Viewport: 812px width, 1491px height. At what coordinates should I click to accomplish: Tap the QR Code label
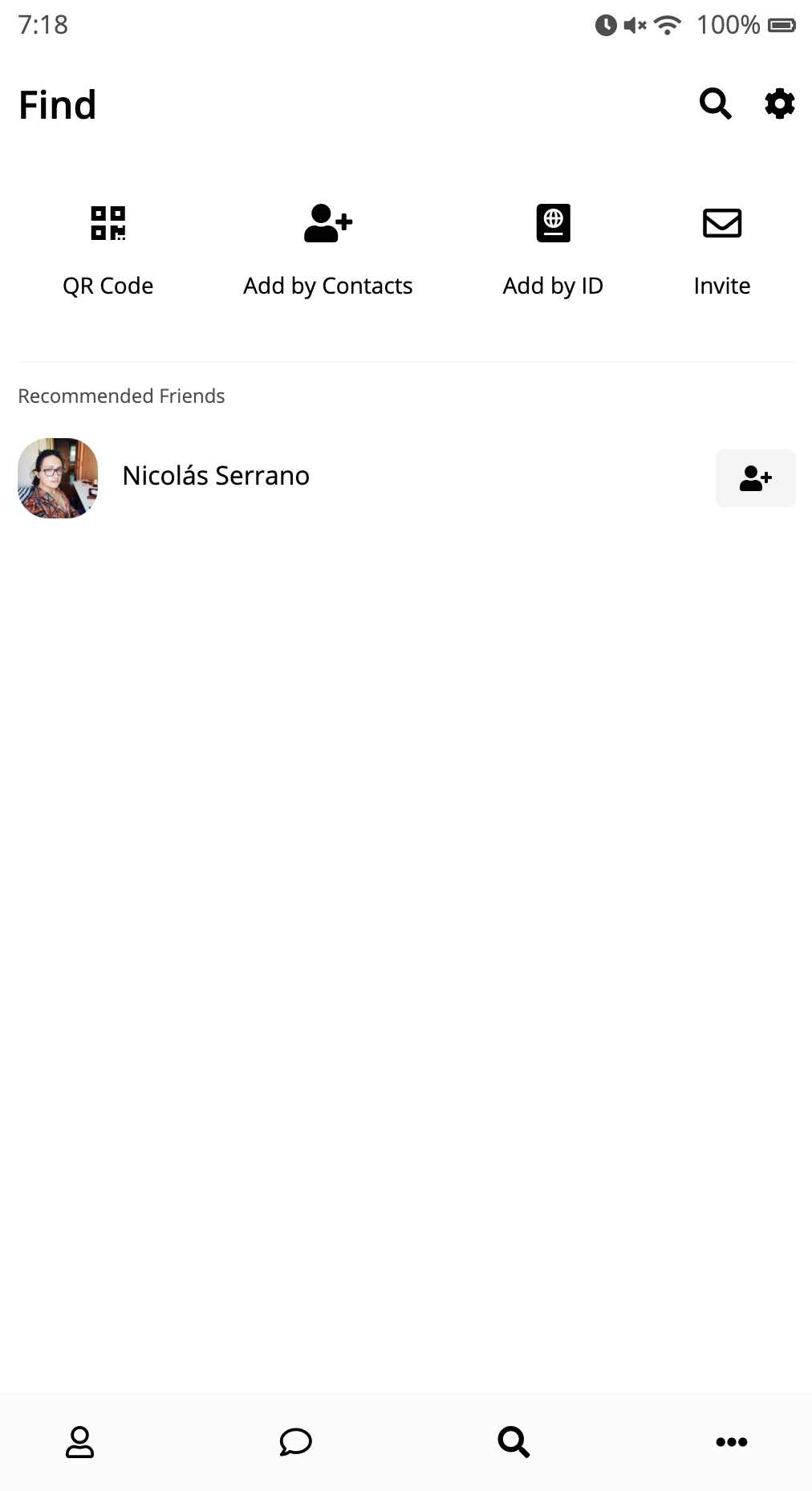pyautogui.click(x=108, y=286)
